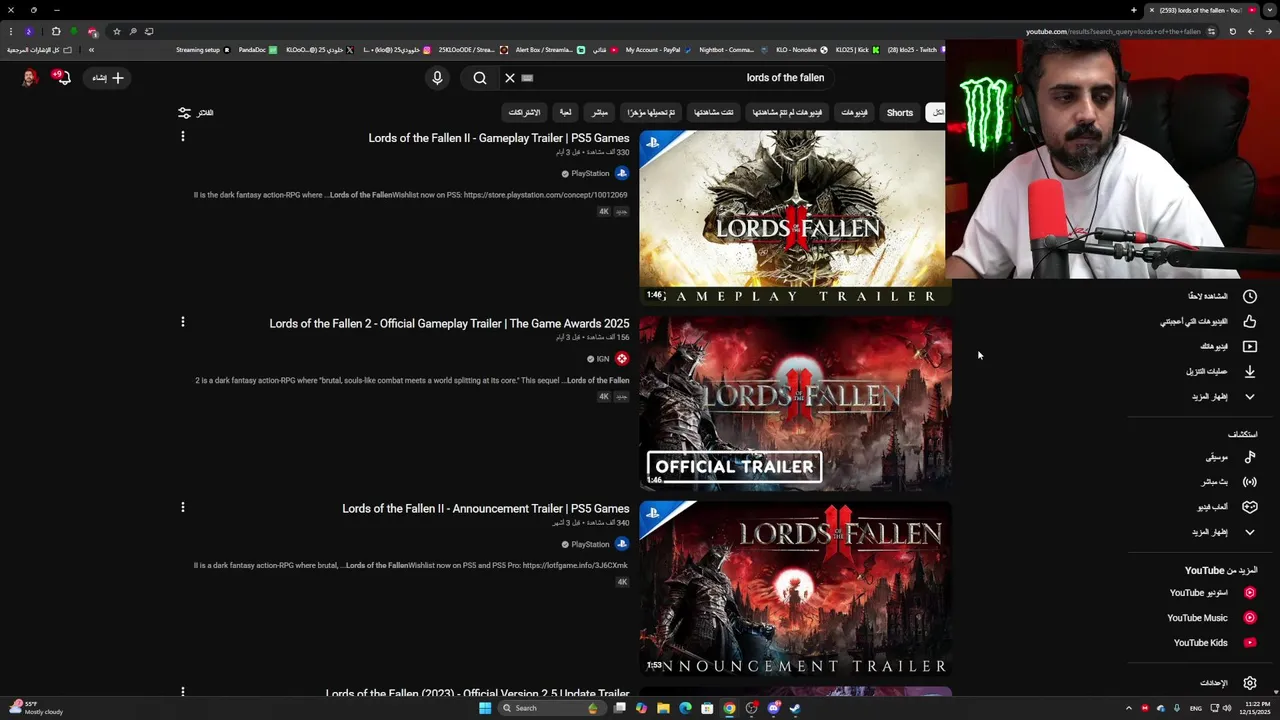This screenshot has height=720, width=1280.
Task: Open the Streaming setup bookmark
Action: click(203, 50)
